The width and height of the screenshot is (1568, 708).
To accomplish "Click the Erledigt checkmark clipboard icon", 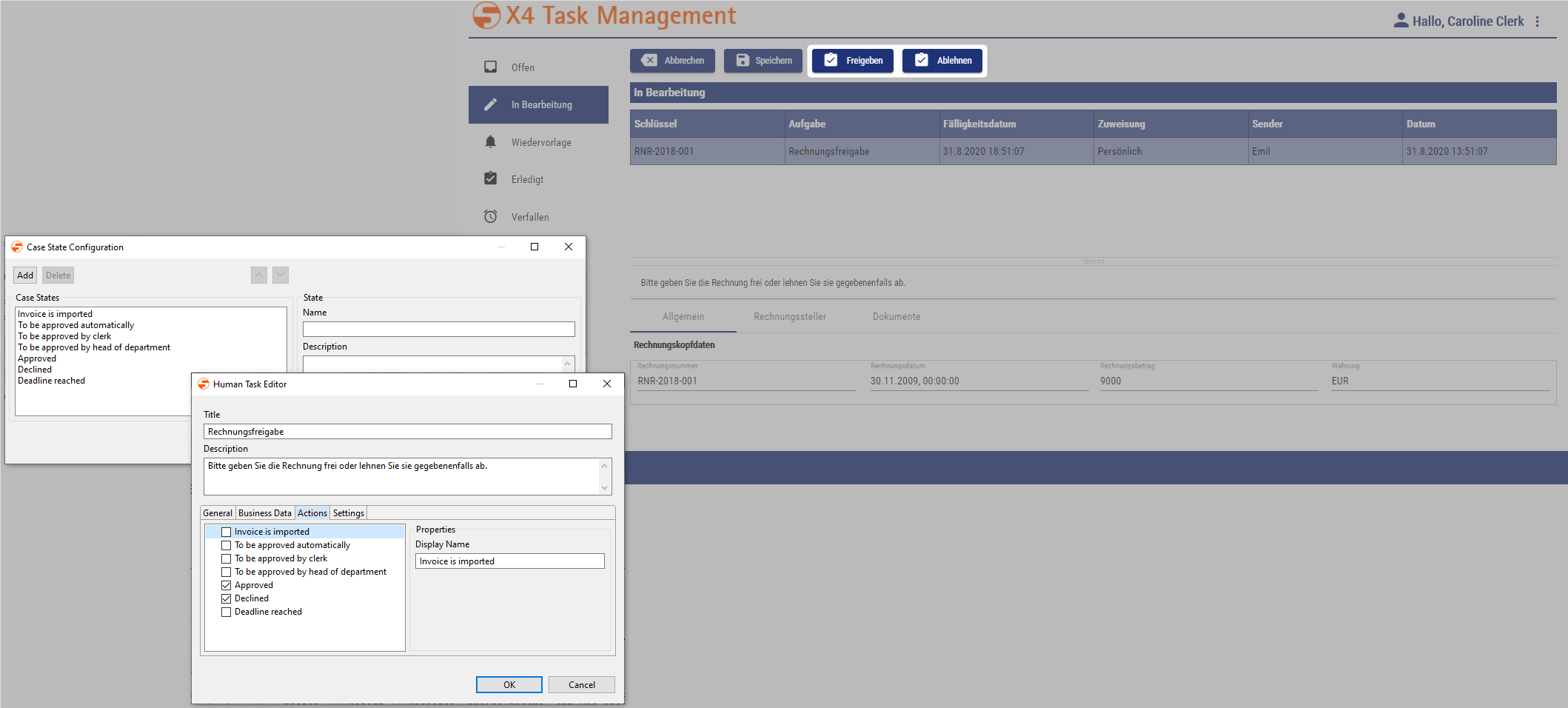I will tap(490, 178).
